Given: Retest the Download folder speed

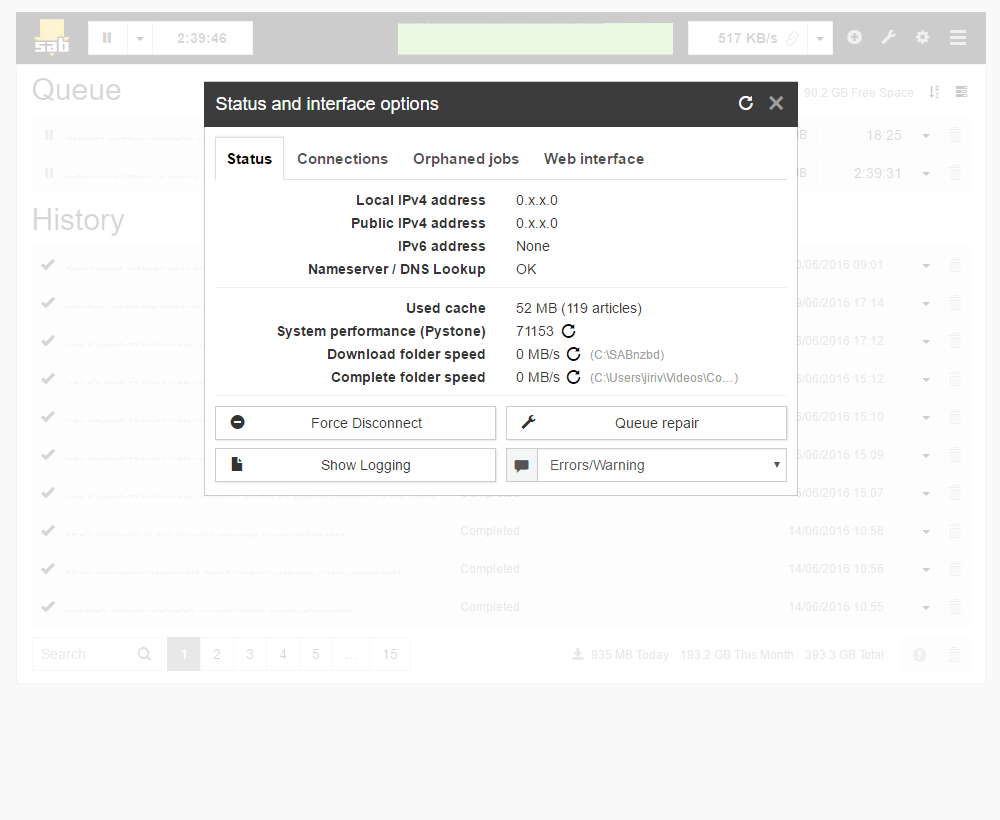Looking at the screenshot, I should 573,354.
